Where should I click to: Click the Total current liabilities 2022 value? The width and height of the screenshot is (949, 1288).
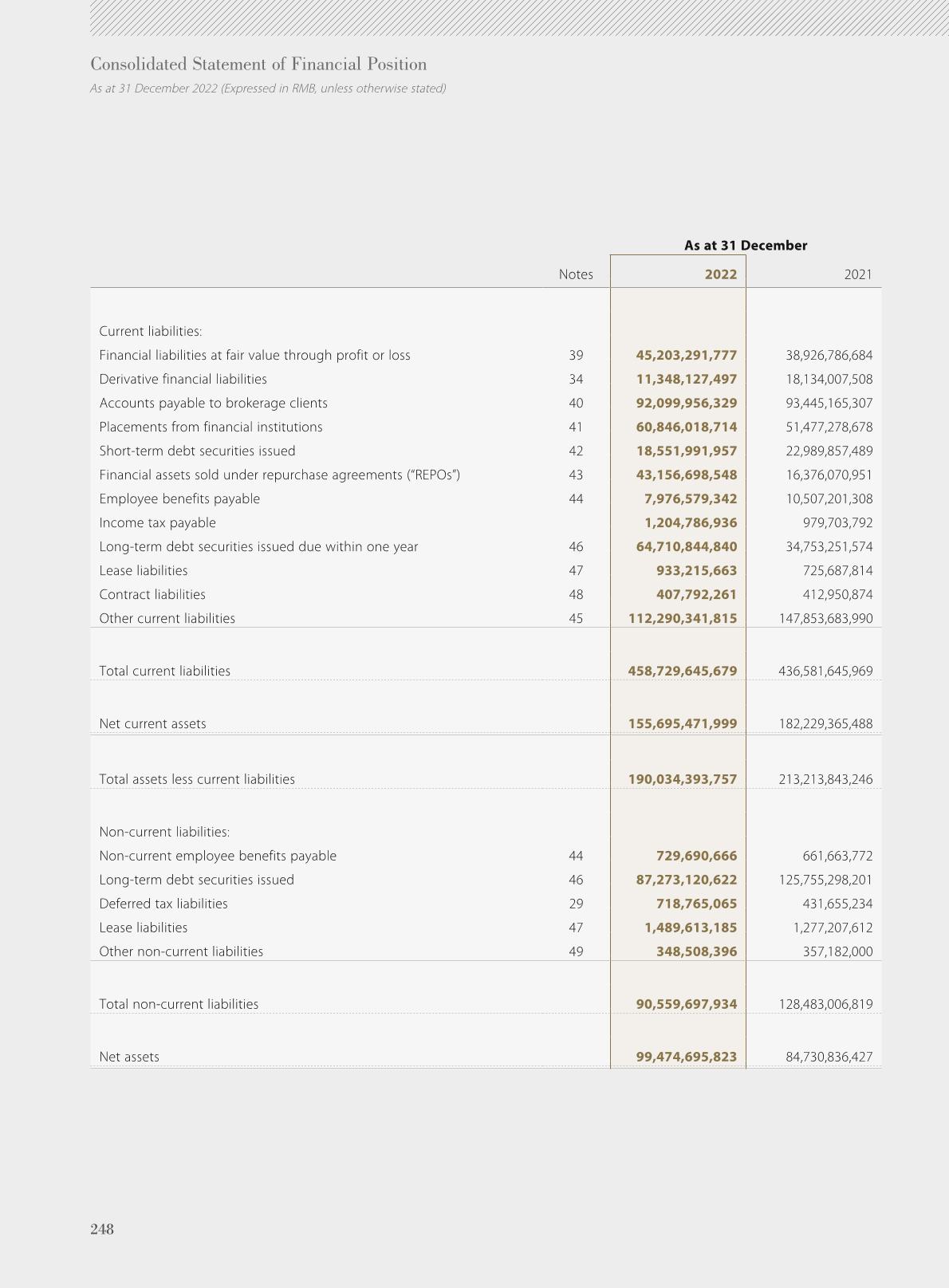682,672
